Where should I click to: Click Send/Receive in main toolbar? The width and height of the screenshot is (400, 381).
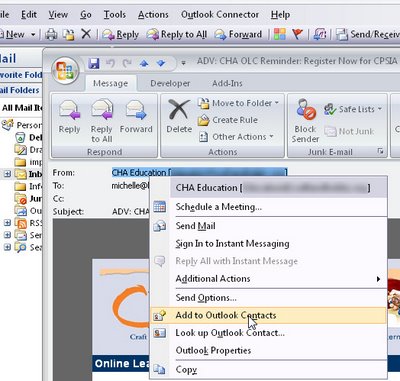tap(368, 34)
